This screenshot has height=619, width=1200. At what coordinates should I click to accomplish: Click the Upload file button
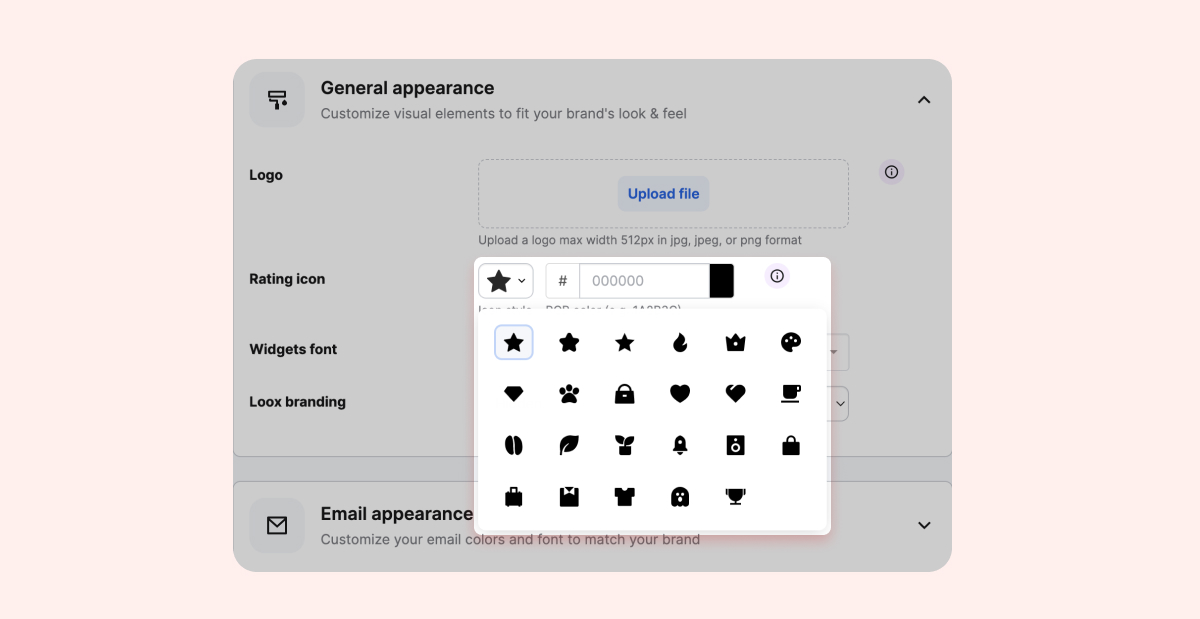click(663, 194)
